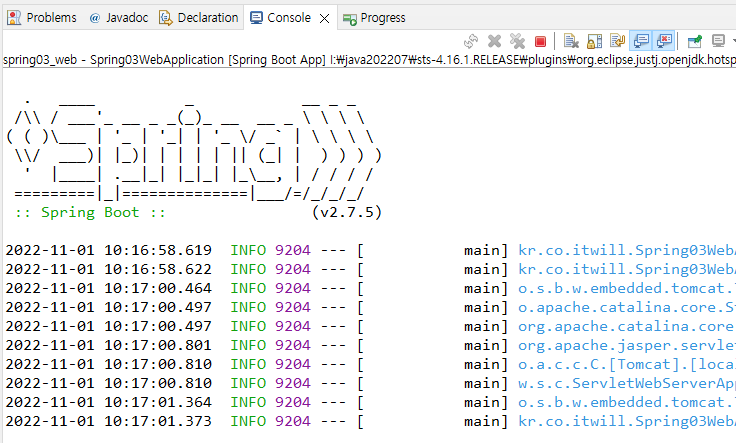The image size is (736, 443).
Task: Click the ':: Spring Boot ::' green text
Action: [x=90, y=212]
